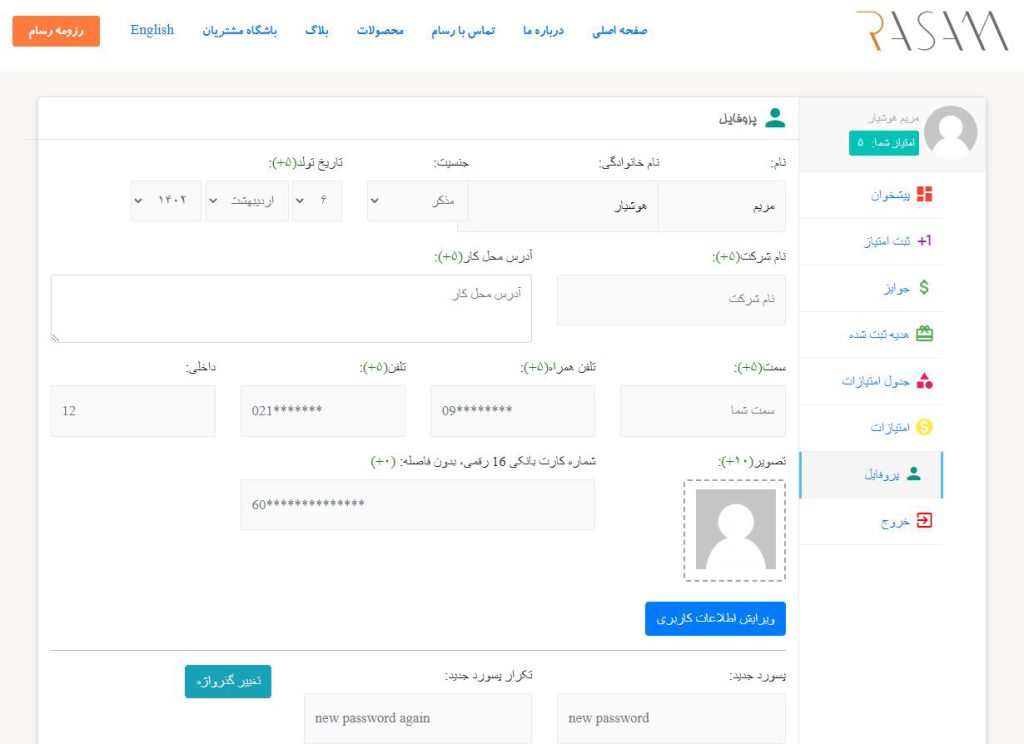Click the new password input field
The height and width of the screenshot is (744, 1024).
[671, 718]
